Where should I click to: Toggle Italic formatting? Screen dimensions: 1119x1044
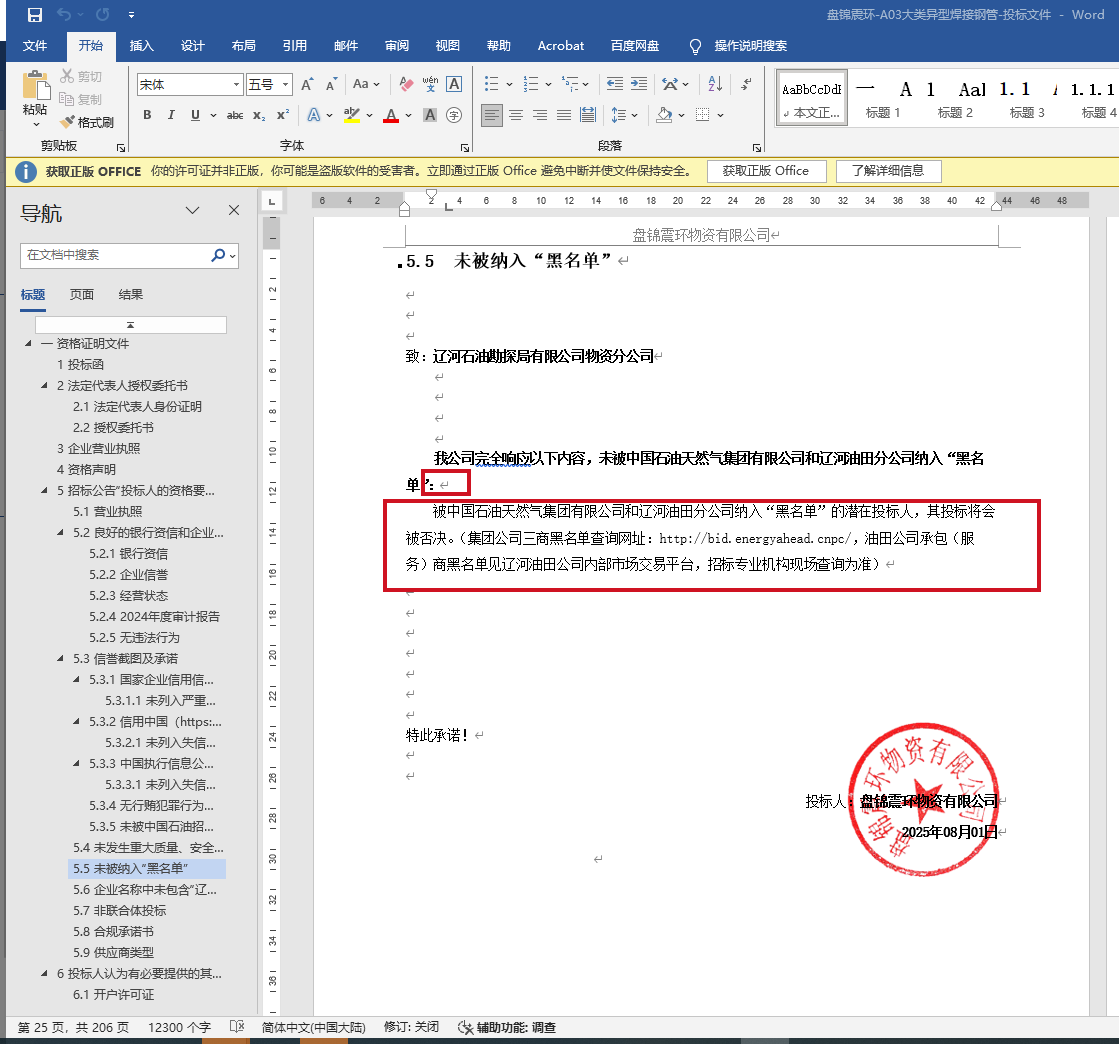(x=171, y=115)
